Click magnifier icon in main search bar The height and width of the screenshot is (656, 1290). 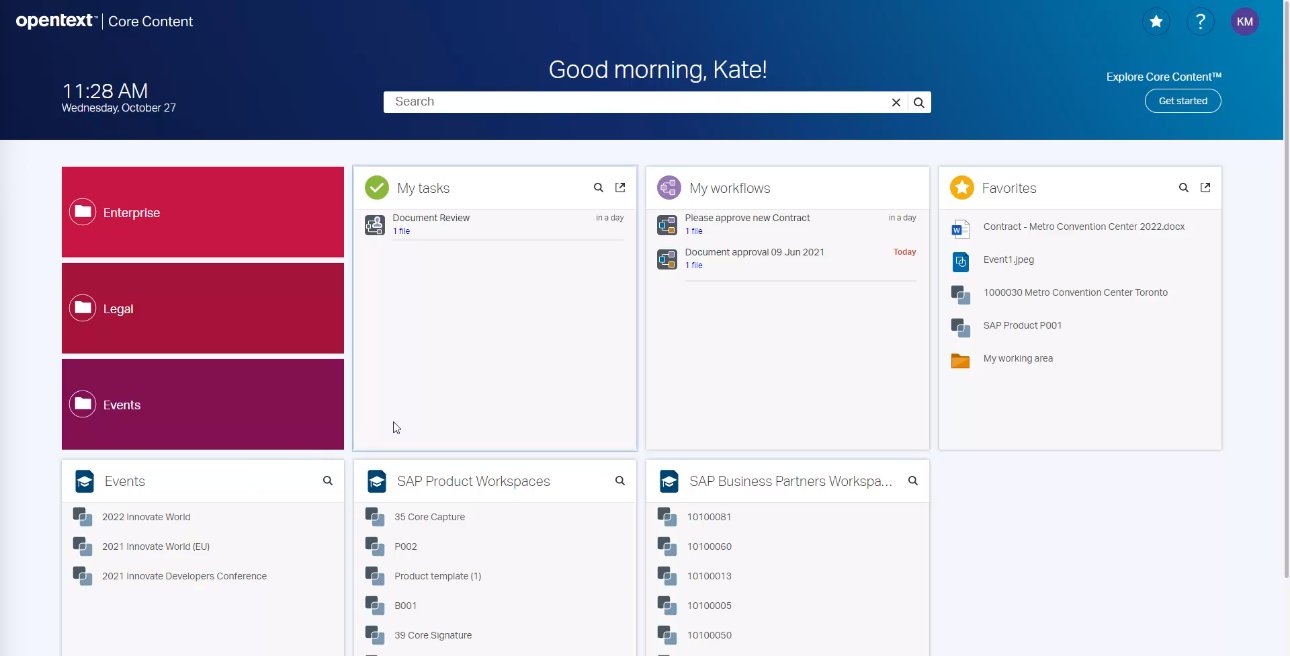point(919,102)
